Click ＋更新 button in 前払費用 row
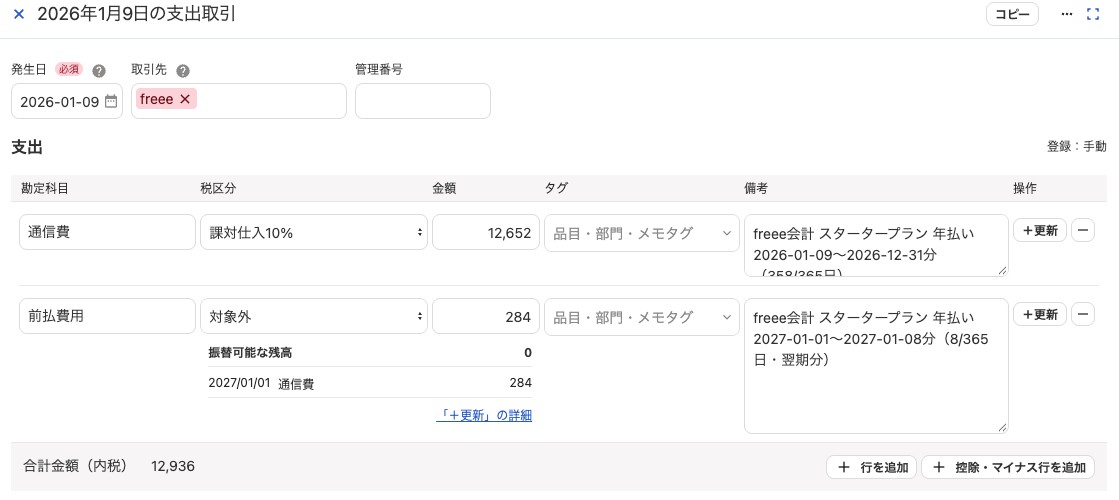Image resolution: width=1119 pixels, height=500 pixels. click(1040, 314)
